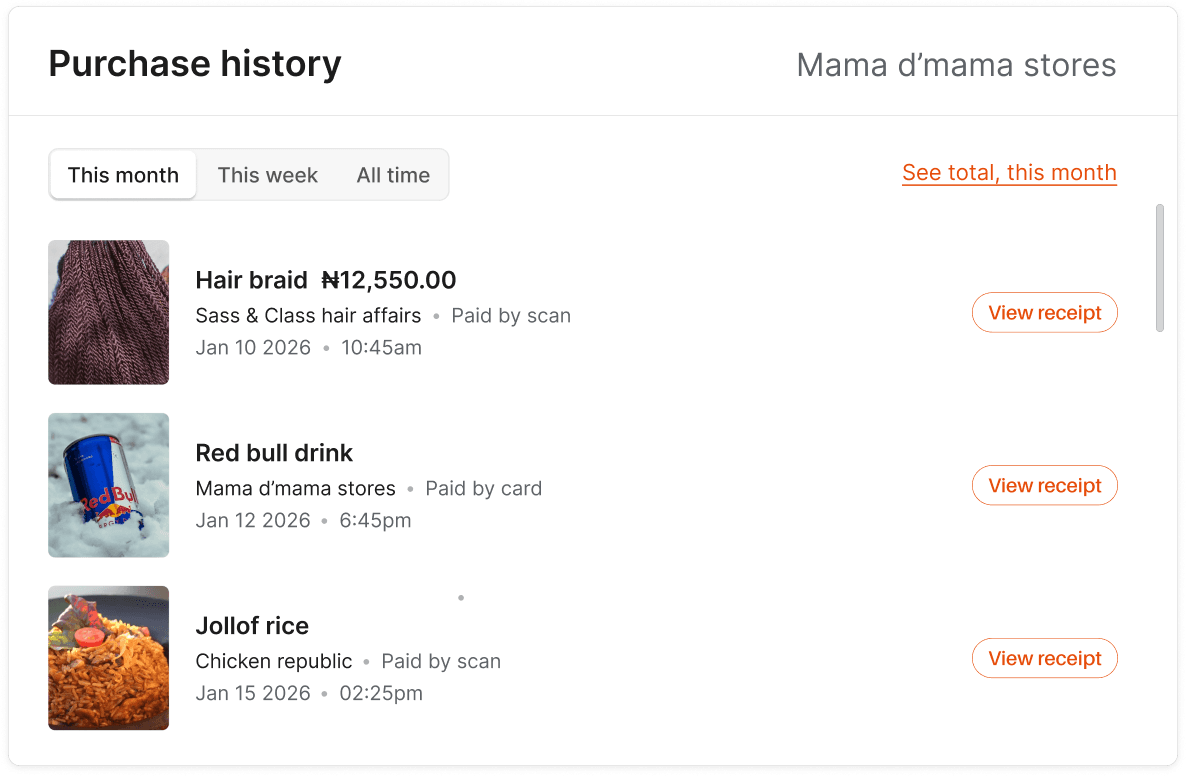Viewport: 1186px width, 776px height.
Task: View receipt for the Red bull drink
Action: pyautogui.click(x=1044, y=485)
